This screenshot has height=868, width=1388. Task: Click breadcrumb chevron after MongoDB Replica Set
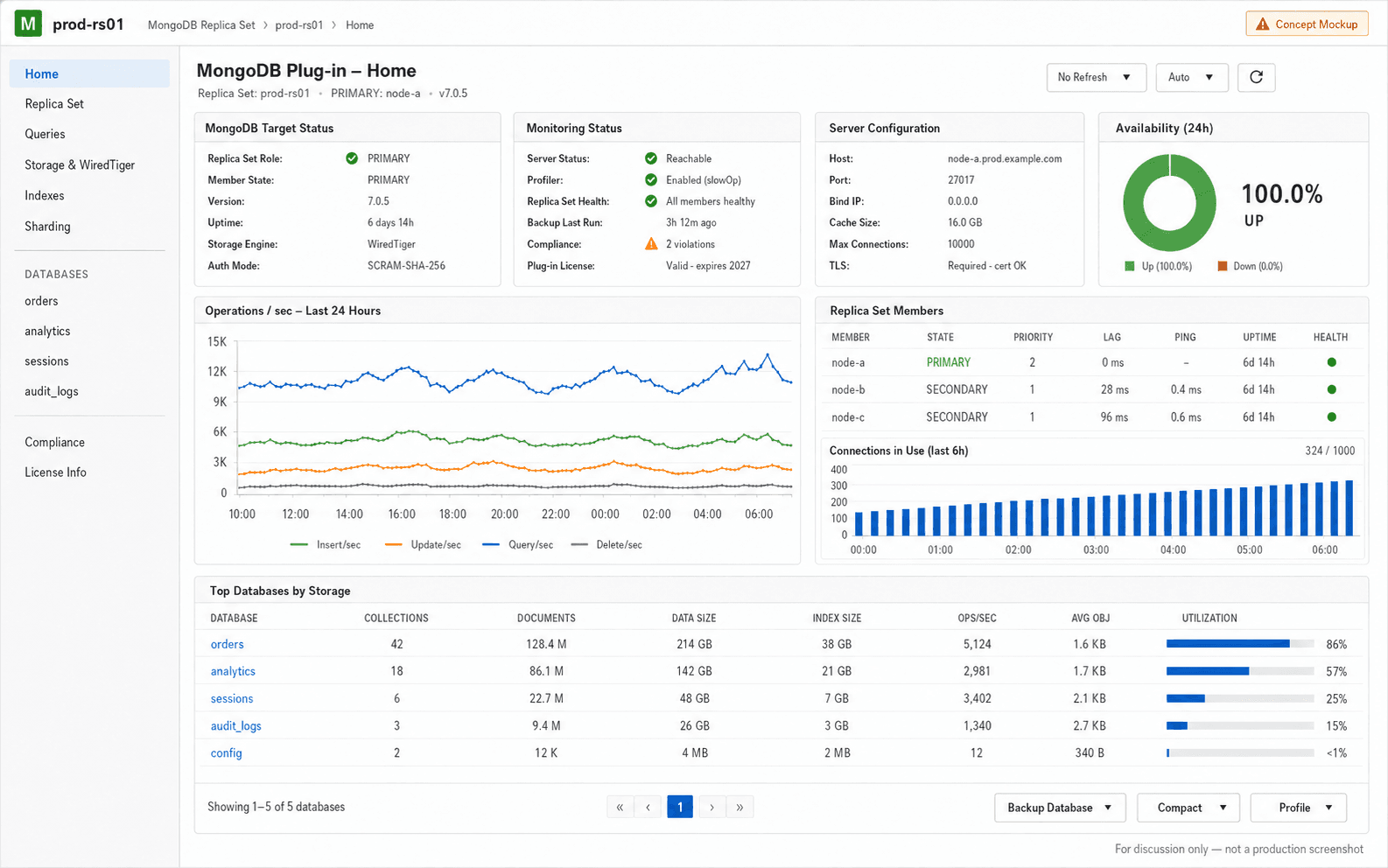point(265,25)
